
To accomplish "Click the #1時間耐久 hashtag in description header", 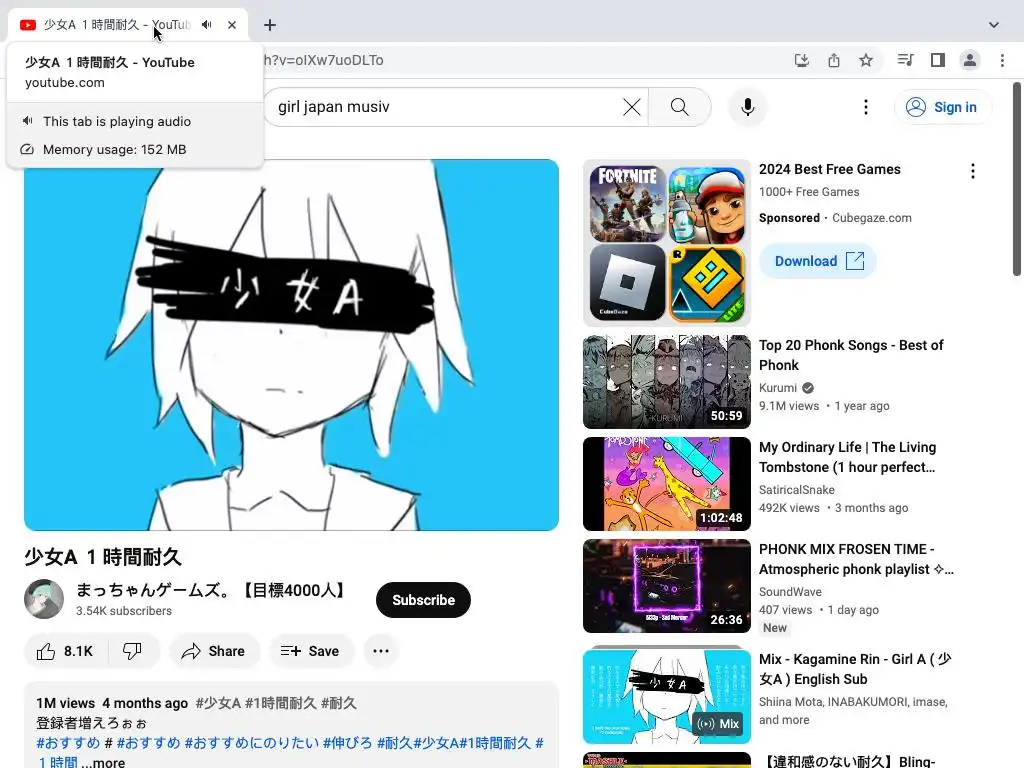I will tap(281, 703).
